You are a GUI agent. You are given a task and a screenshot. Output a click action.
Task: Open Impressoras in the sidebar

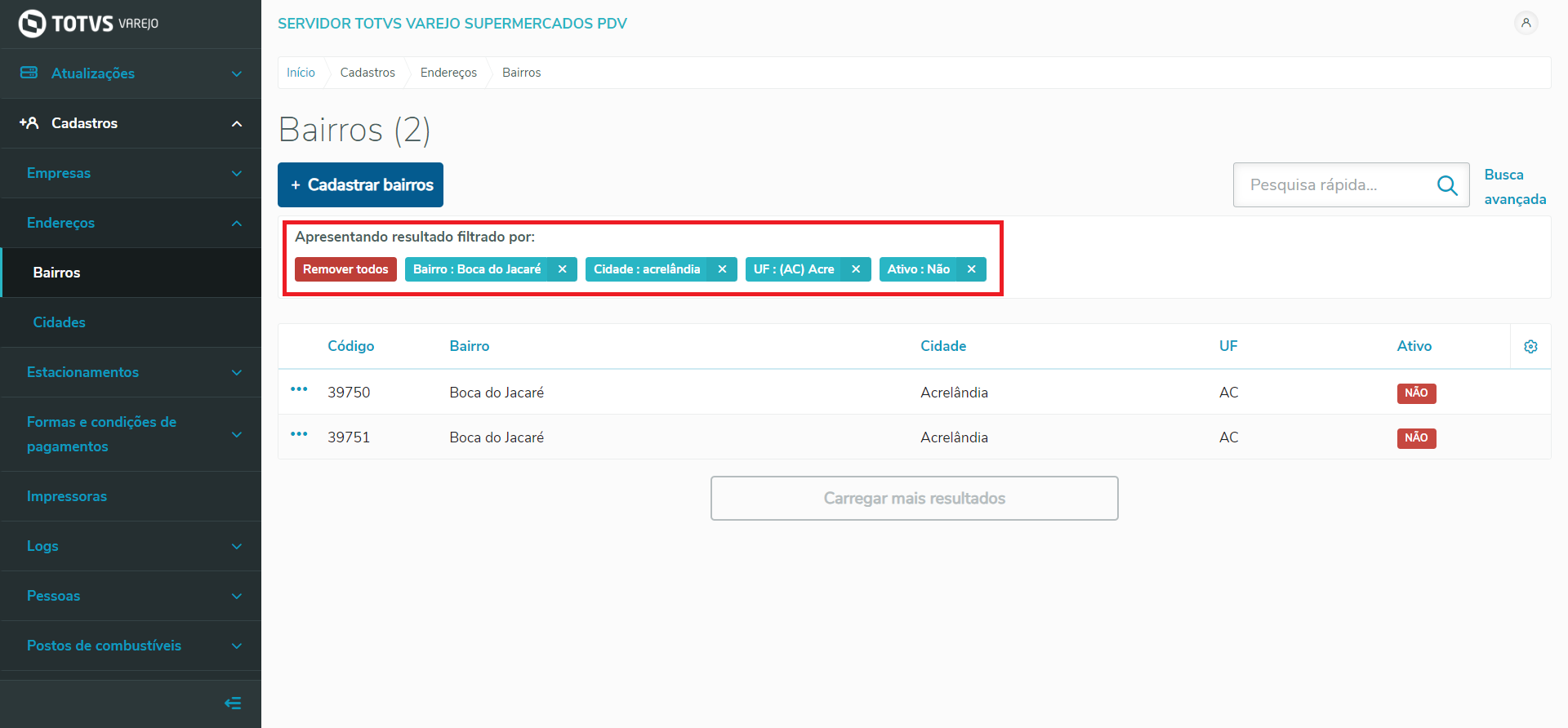point(131,496)
